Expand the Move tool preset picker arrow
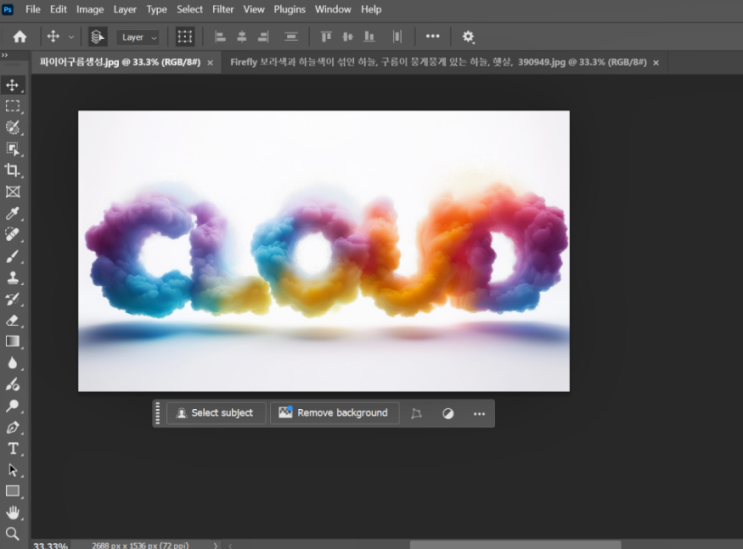743x549 pixels. point(71,37)
